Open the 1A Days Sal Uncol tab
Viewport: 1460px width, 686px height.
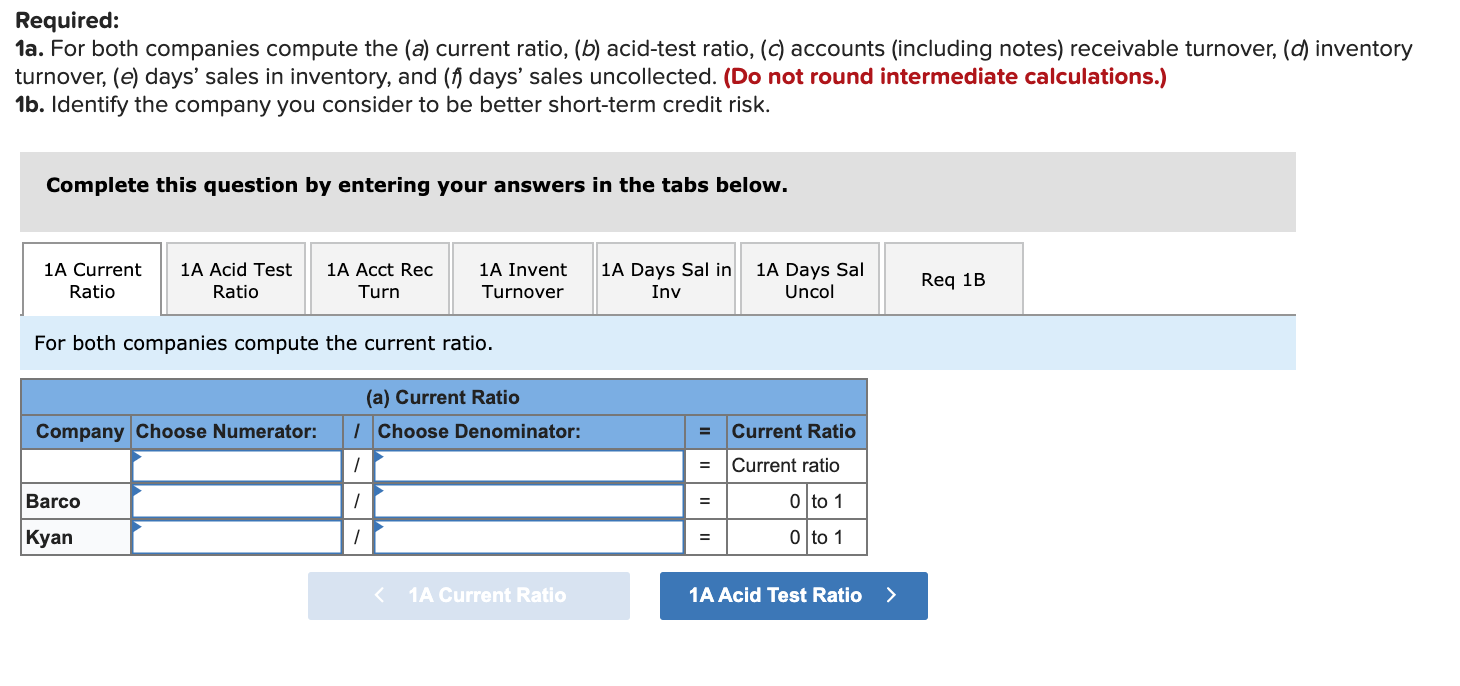pos(810,280)
